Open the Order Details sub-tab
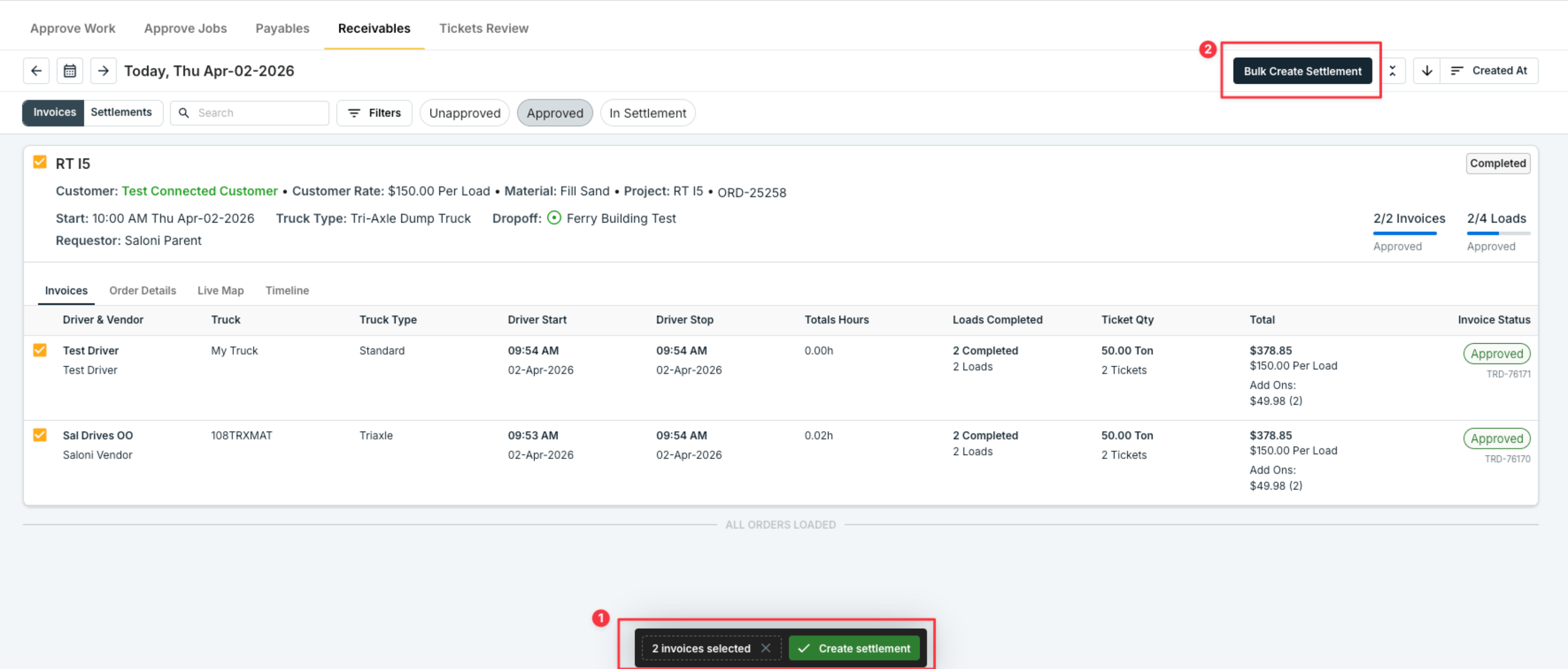The image size is (1568, 669). click(143, 290)
